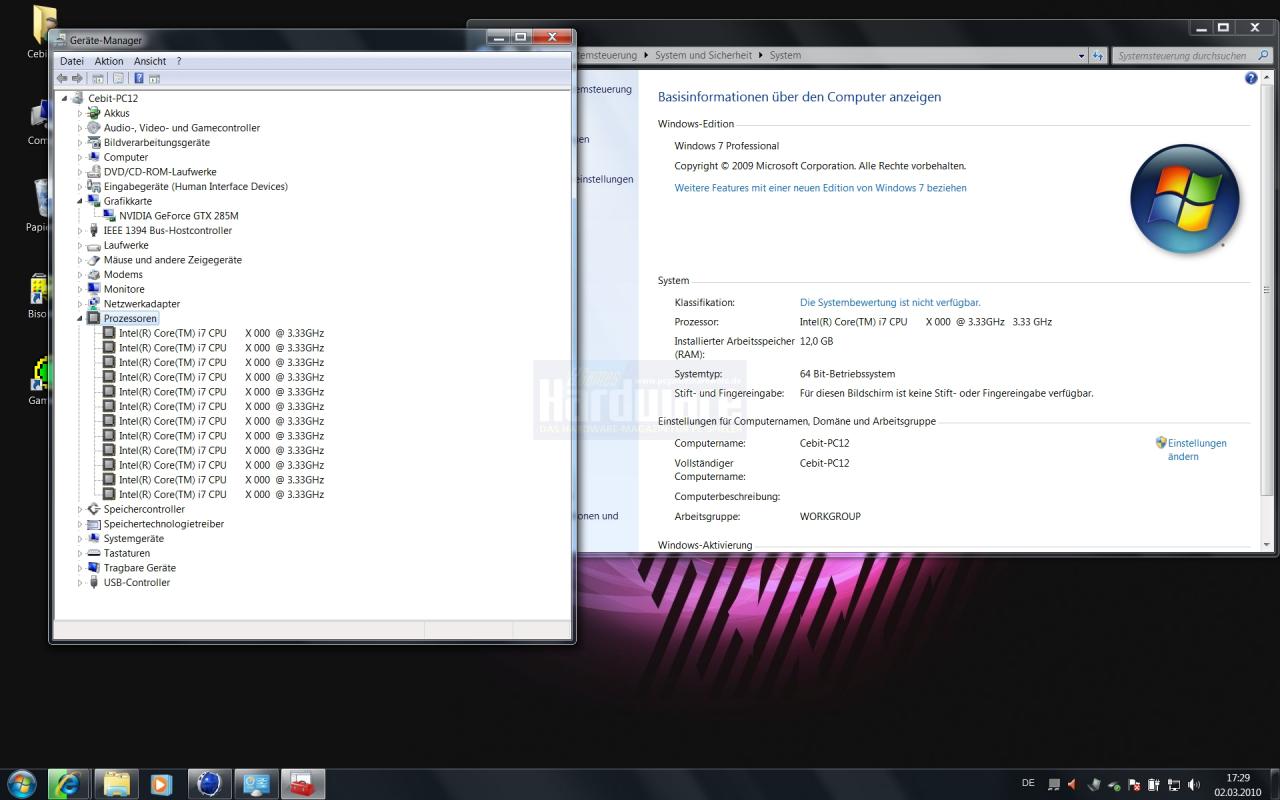
Task: Click the Forward arrow in Geräte-Manager toolbar
Action: (77, 78)
